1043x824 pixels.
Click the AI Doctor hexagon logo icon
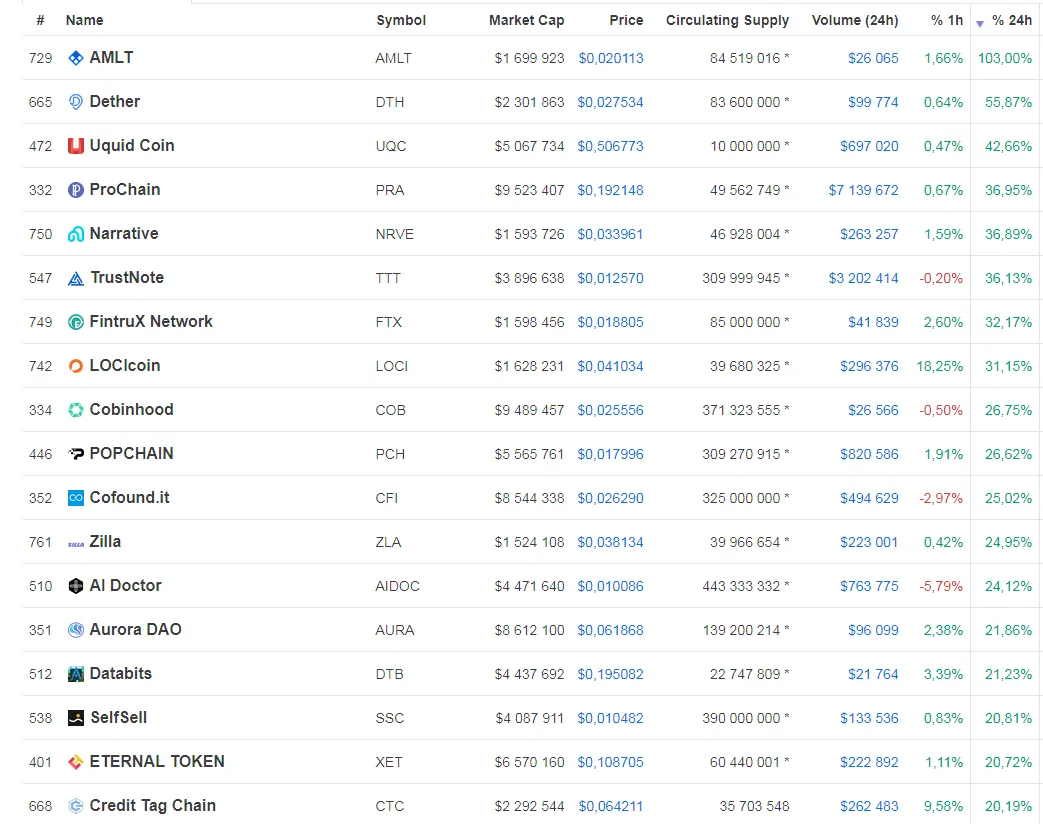point(76,586)
